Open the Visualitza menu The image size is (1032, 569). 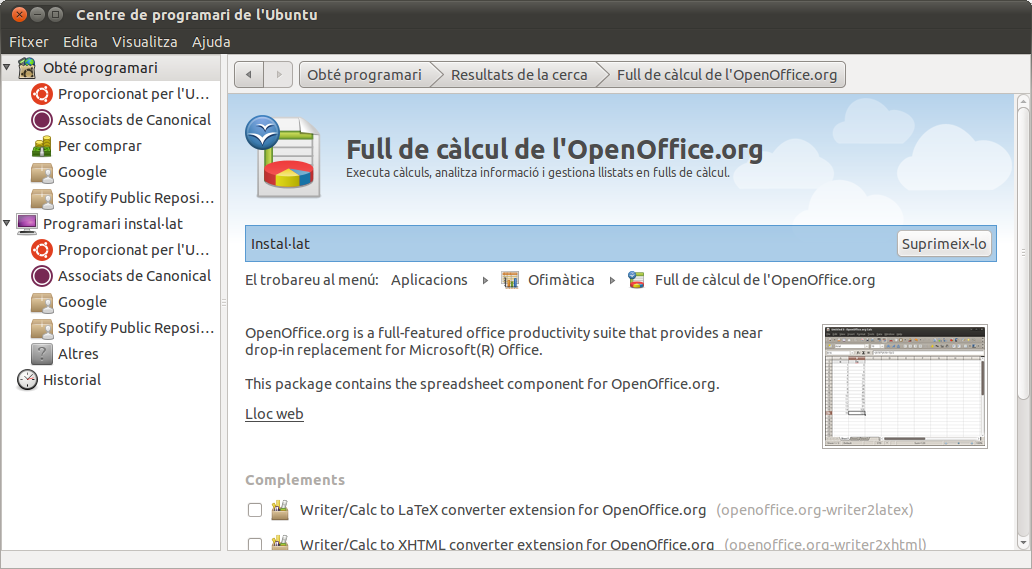pos(144,42)
